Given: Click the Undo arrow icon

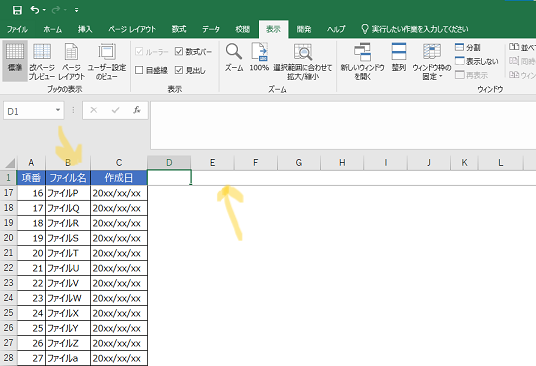Looking at the screenshot, I should (x=35, y=10).
